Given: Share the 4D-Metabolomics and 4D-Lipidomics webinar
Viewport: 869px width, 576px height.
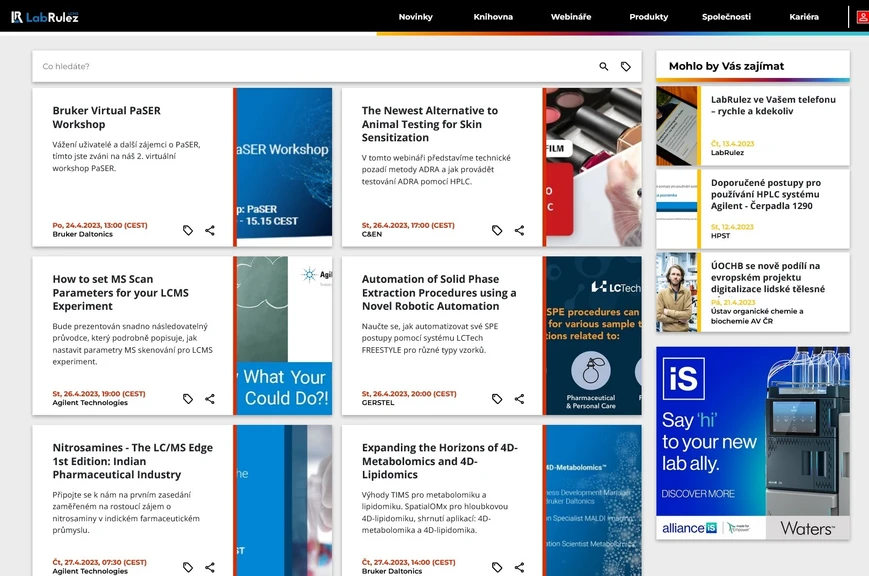Looking at the screenshot, I should click(519, 567).
